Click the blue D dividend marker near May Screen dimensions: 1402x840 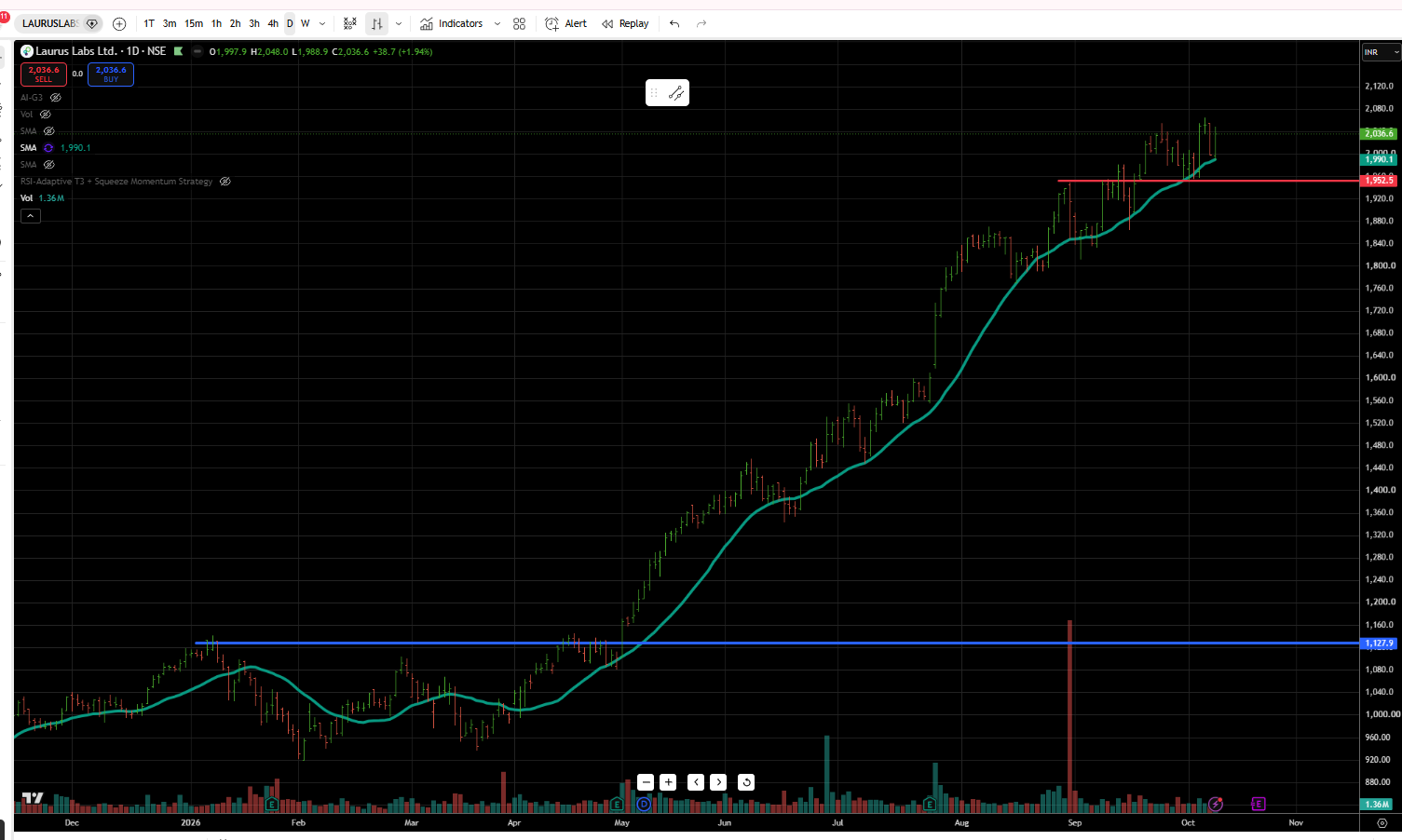point(644,804)
